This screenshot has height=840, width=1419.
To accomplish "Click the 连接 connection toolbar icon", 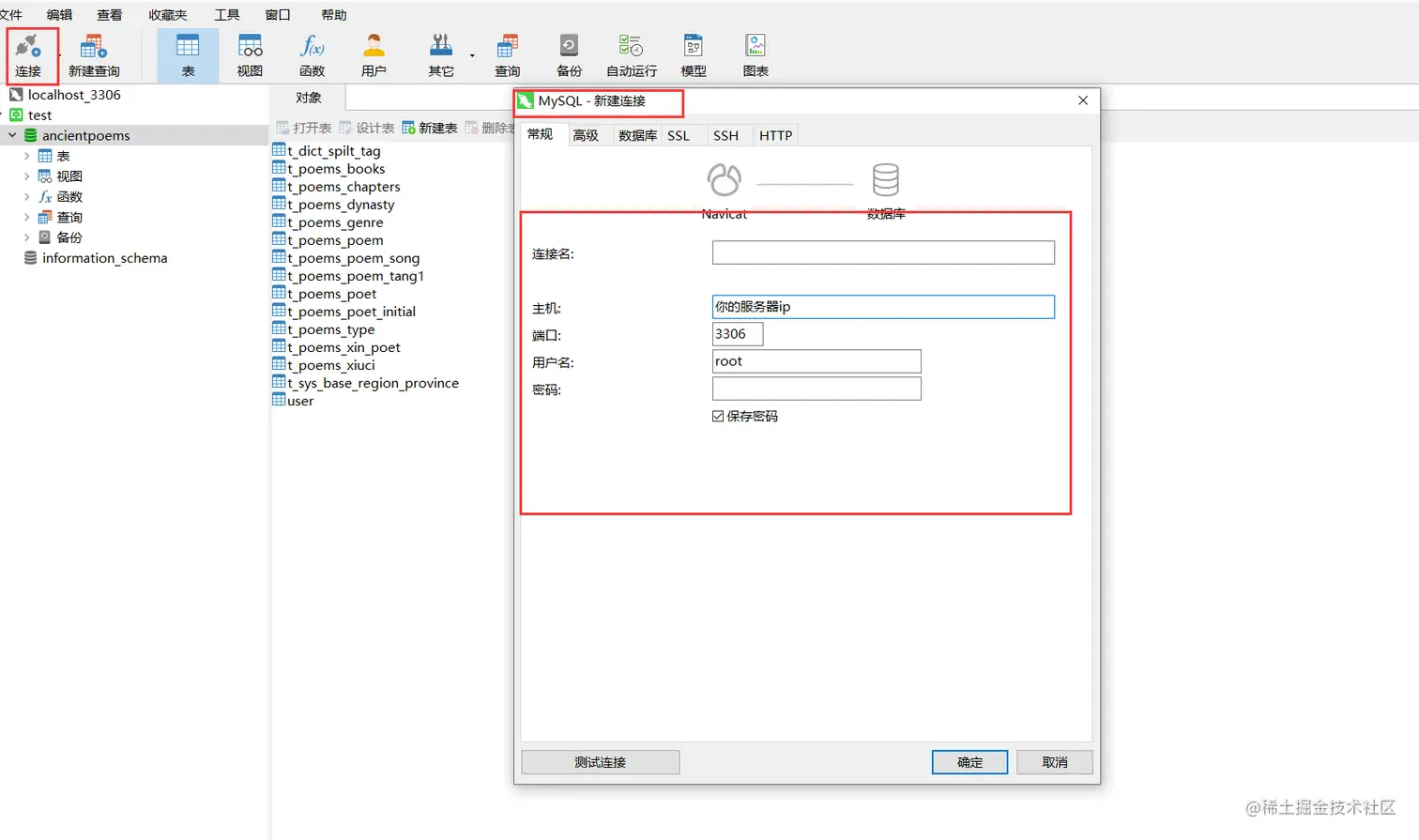I will (x=28, y=55).
